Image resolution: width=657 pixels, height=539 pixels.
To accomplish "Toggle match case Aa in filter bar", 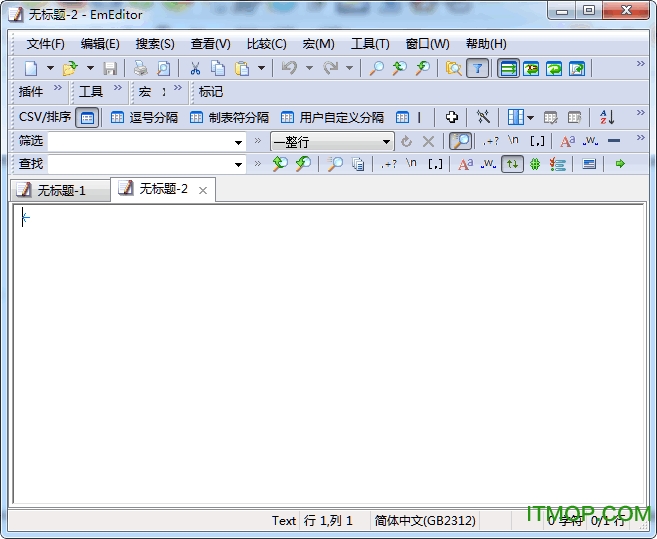I will click(x=568, y=141).
